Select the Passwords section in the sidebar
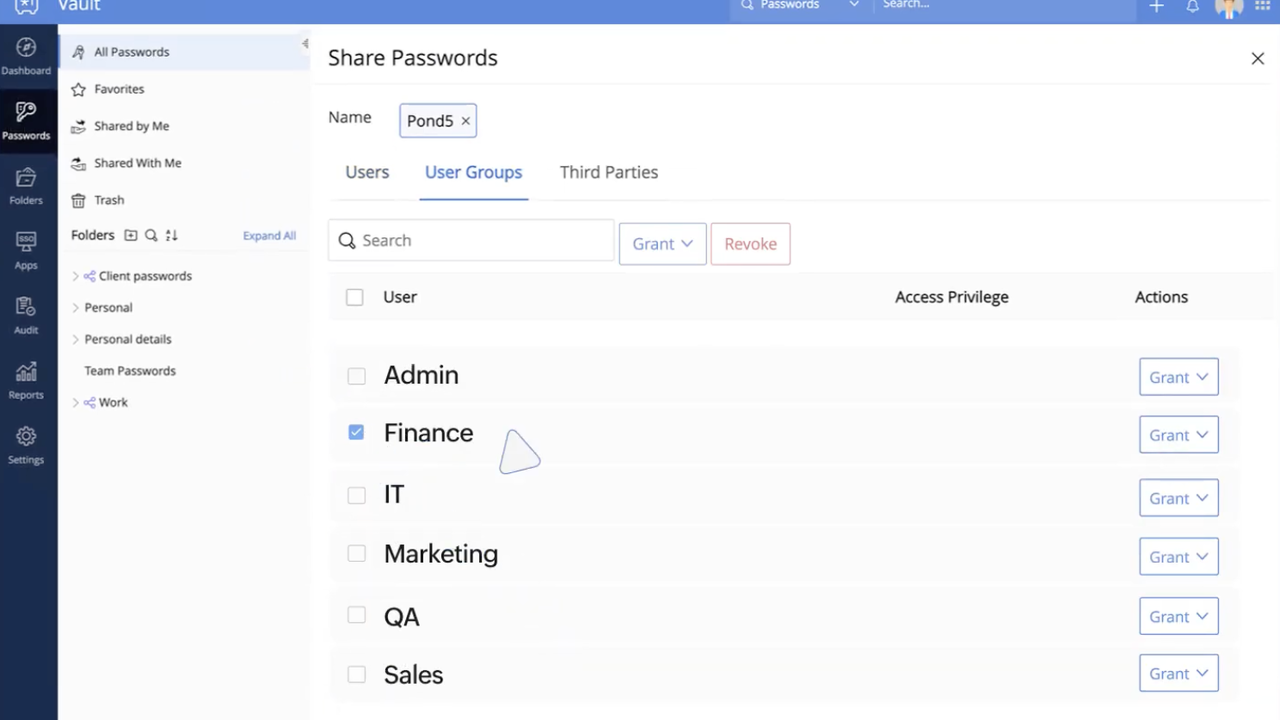This screenshot has height=720, width=1280. 25,120
